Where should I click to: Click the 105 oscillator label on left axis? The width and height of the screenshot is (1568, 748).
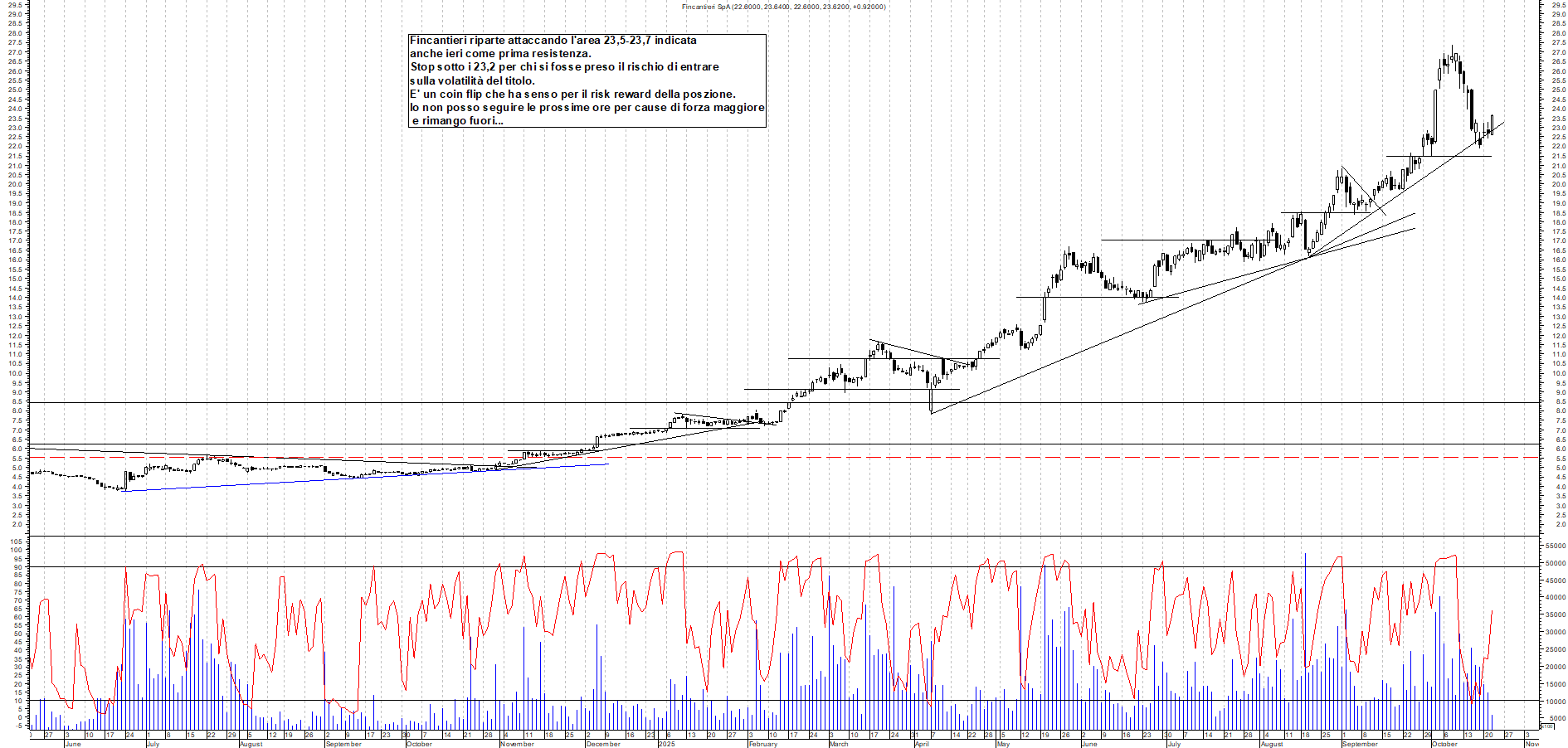tap(17, 542)
